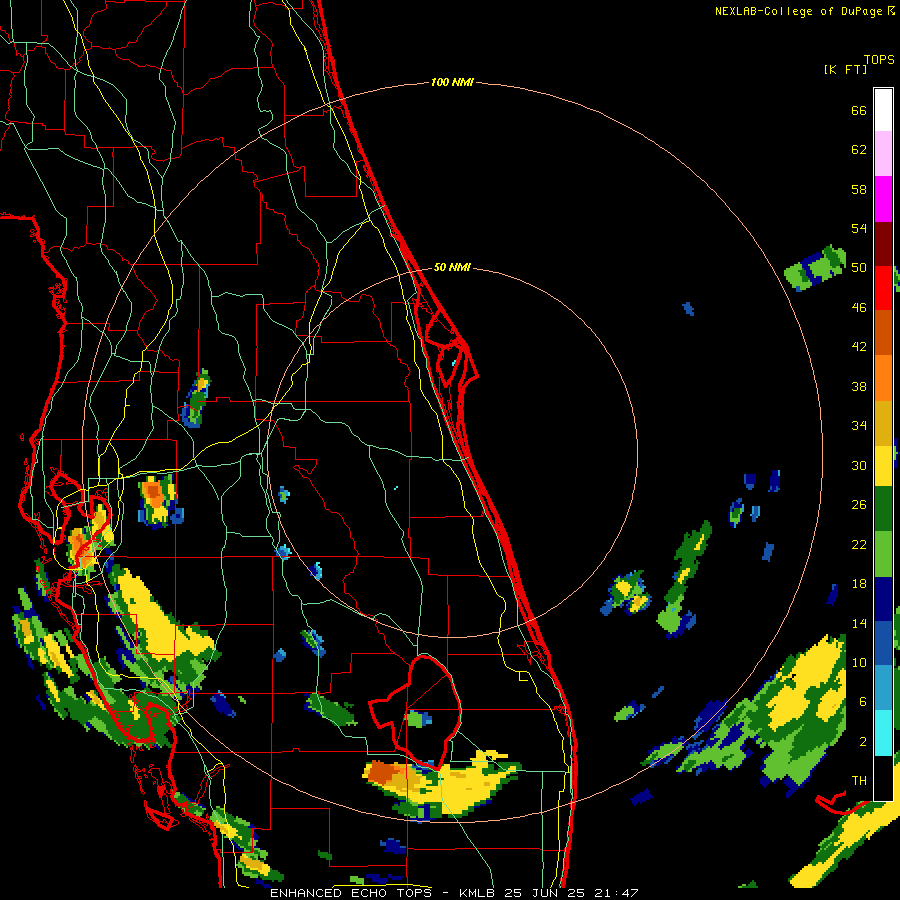Click the TOPS legend heading
900x900 pixels.
pos(879,60)
